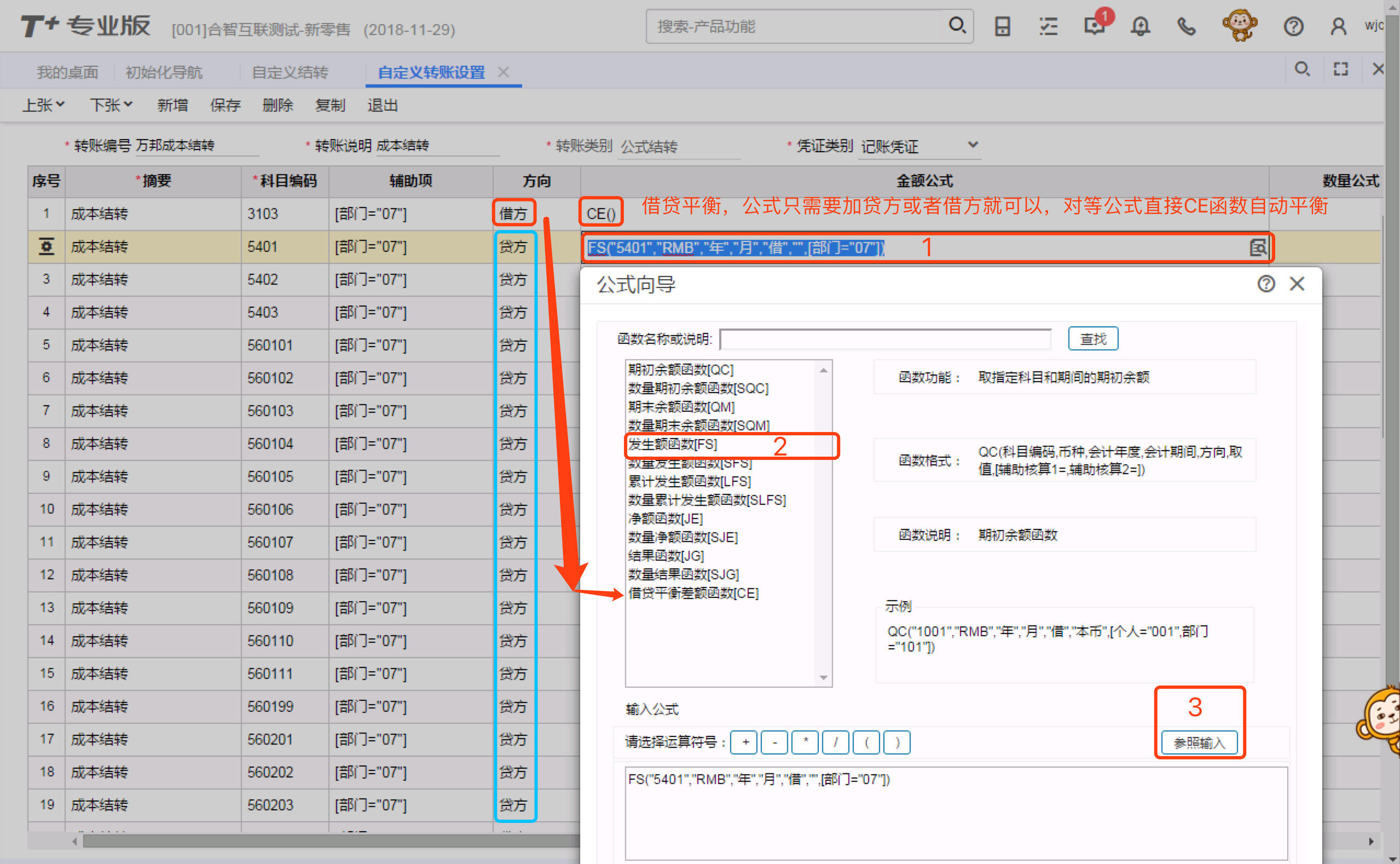Image resolution: width=1400 pixels, height=864 pixels.
Task: Select 结果函数[JG] in the list
Action: click(x=666, y=555)
